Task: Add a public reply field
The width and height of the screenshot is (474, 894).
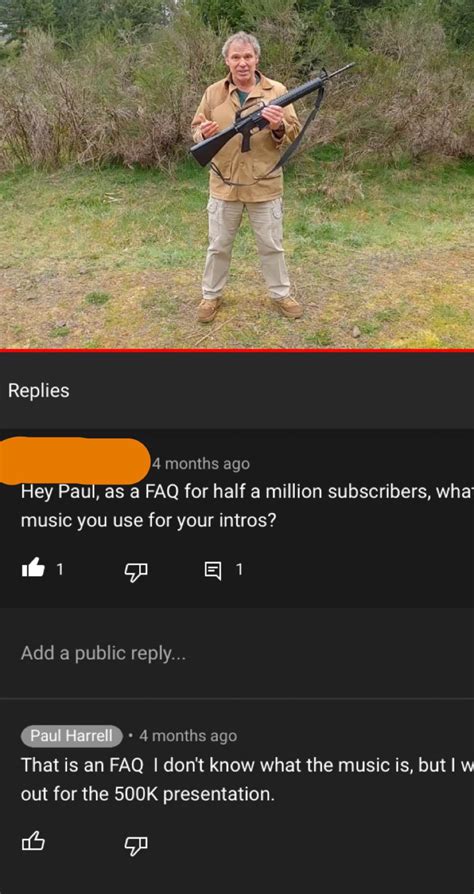Action: pos(237,653)
